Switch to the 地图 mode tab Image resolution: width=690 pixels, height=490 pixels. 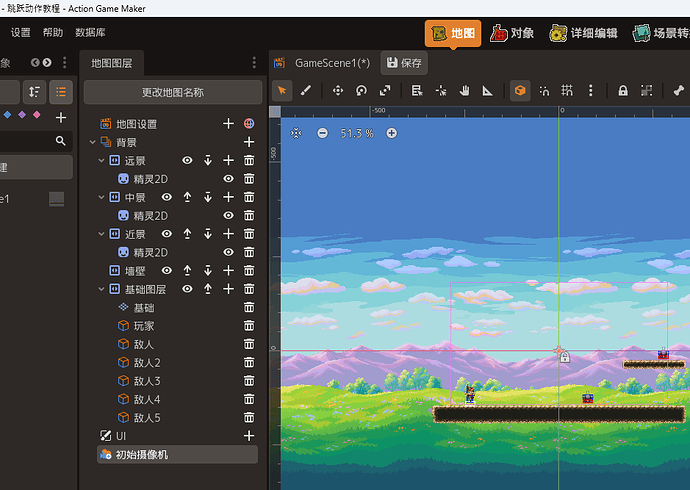coord(453,33)
